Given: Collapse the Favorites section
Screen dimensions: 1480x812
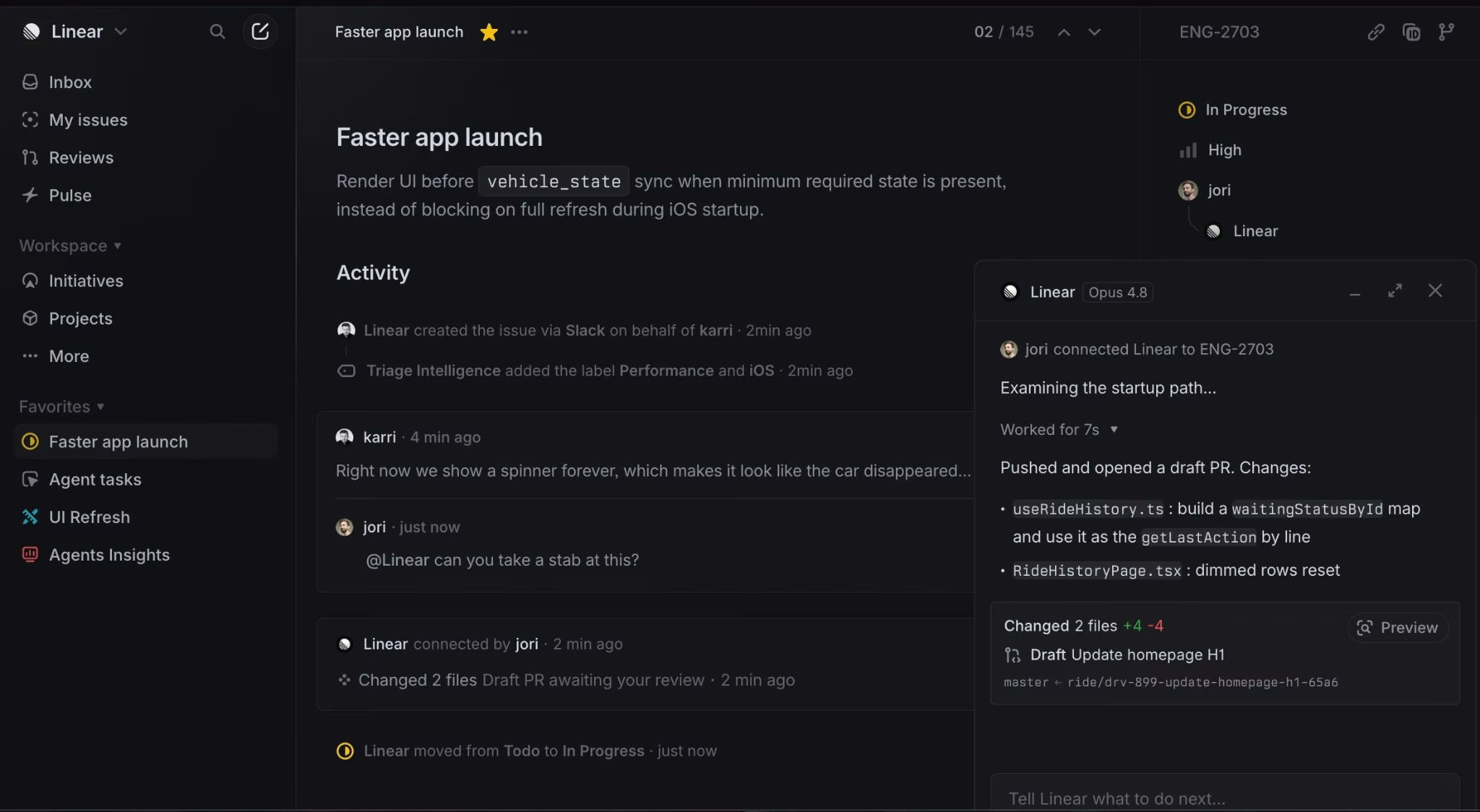Looking at the screenshot, I should pos(62,407).
